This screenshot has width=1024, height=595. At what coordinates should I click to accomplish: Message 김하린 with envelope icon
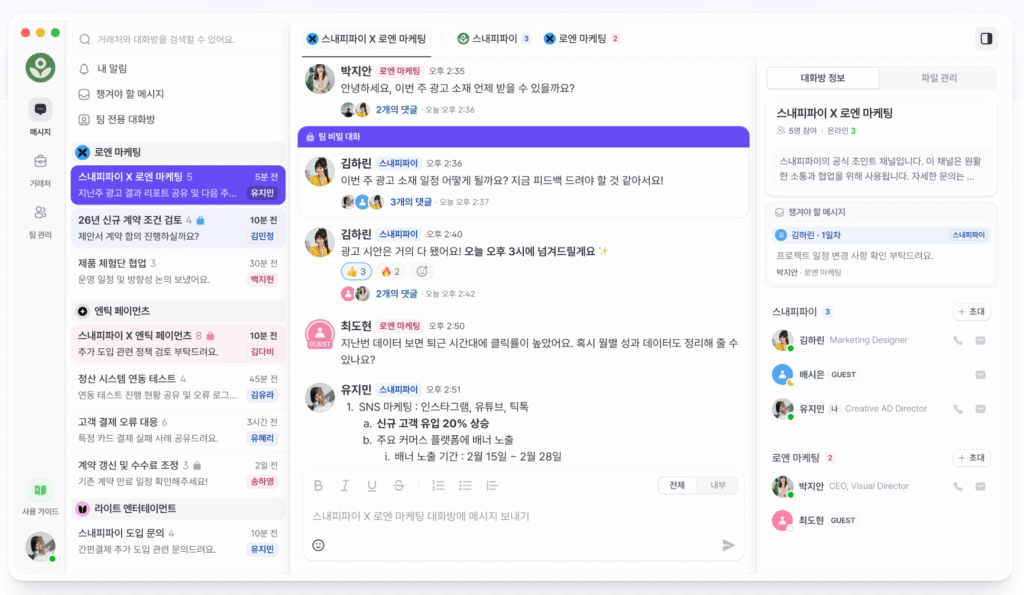pos(980,340)
